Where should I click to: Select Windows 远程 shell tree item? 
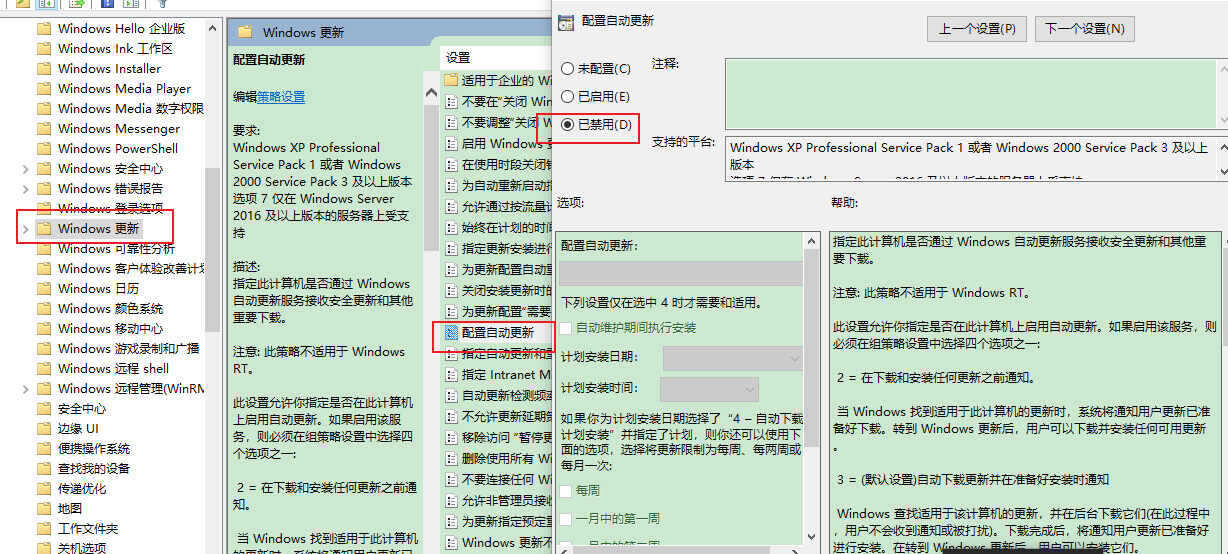(113, 369)
